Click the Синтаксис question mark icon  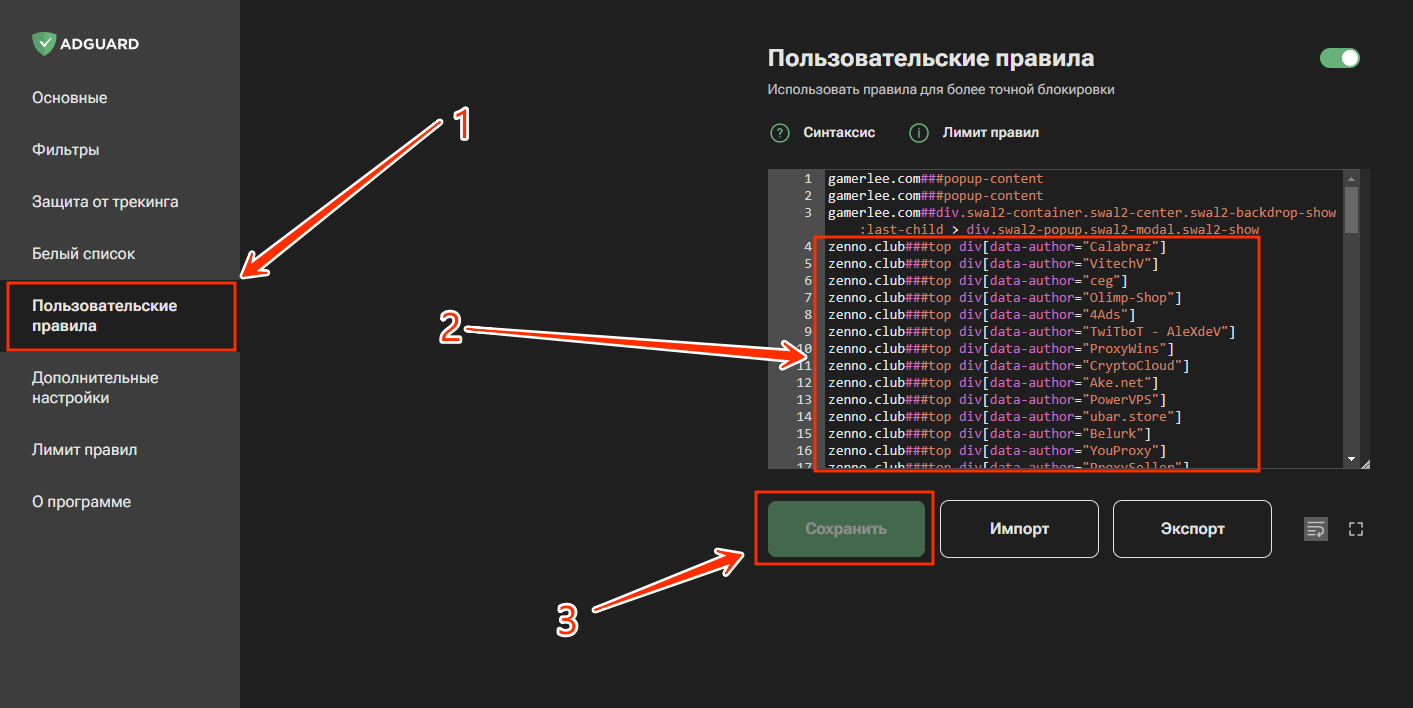point(780,132)
